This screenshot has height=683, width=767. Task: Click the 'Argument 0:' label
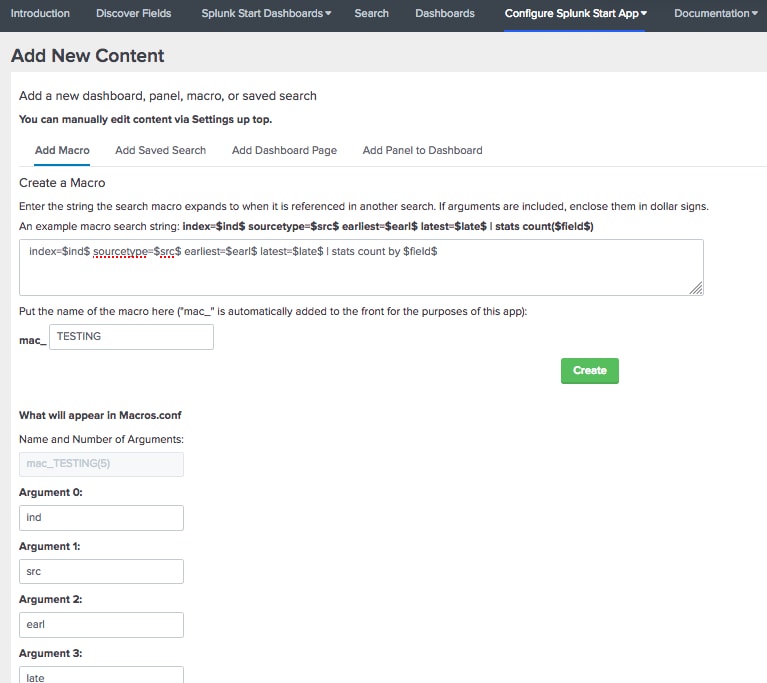pyautogui.click(x=51, y=492)
